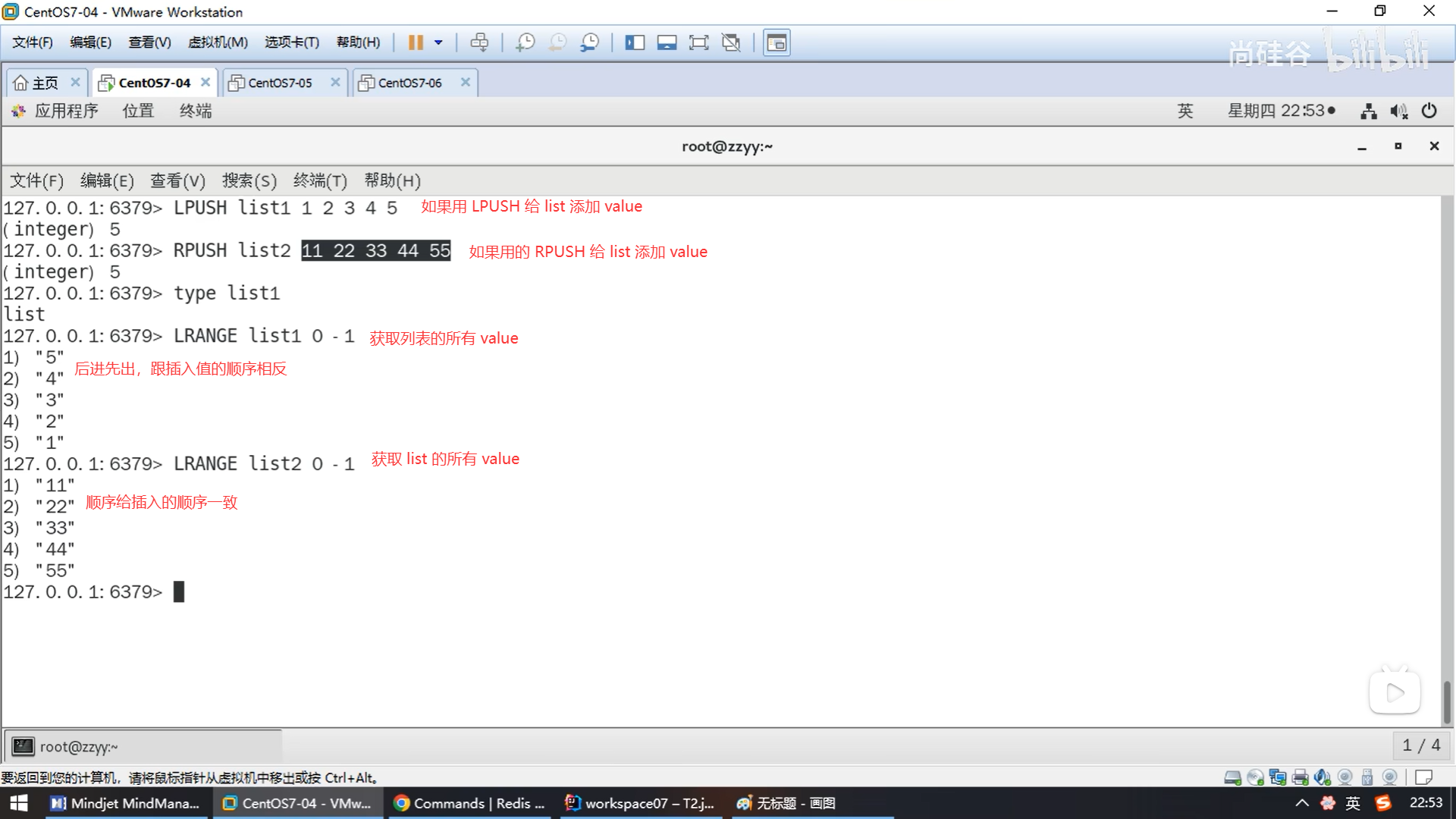Click the Send Ctrl+Alt+Del toolbar icon
The width and height of the screenshot is (1456, 819).
point(479,42)
